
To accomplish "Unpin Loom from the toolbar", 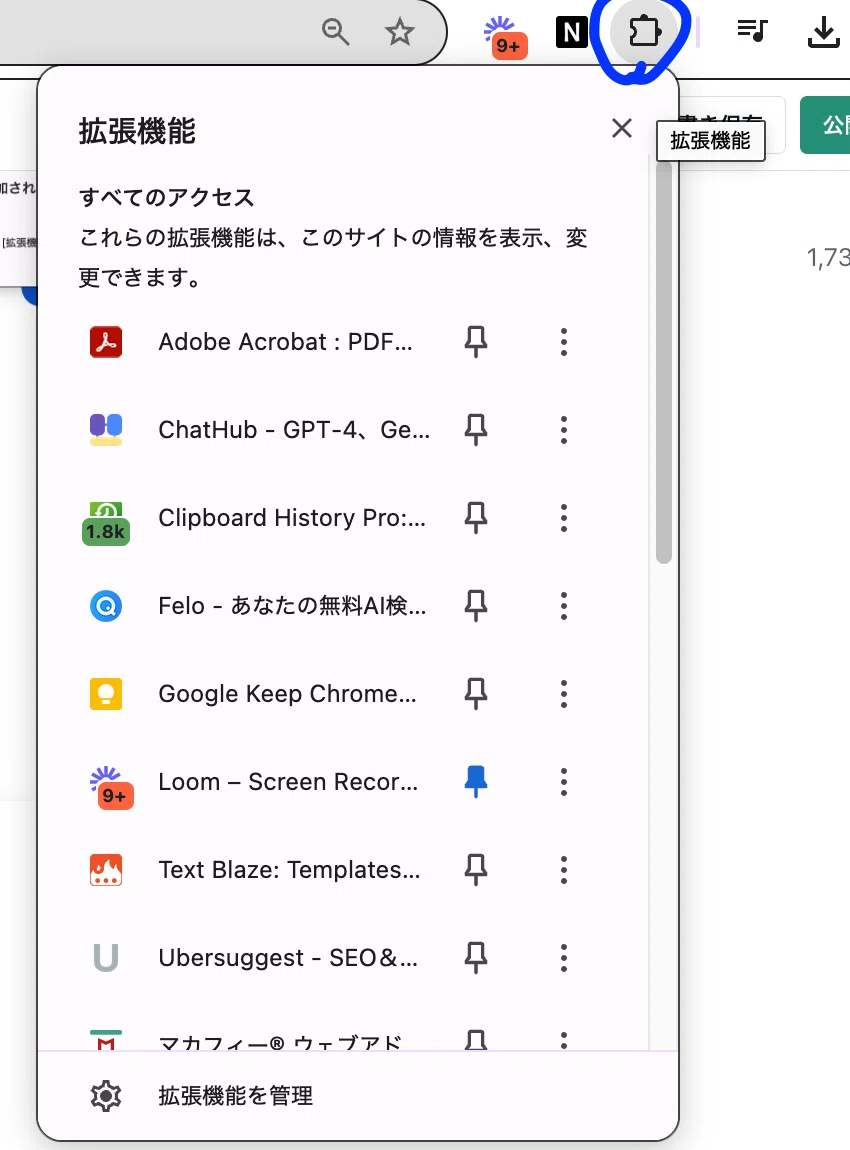I will (476, 782).
